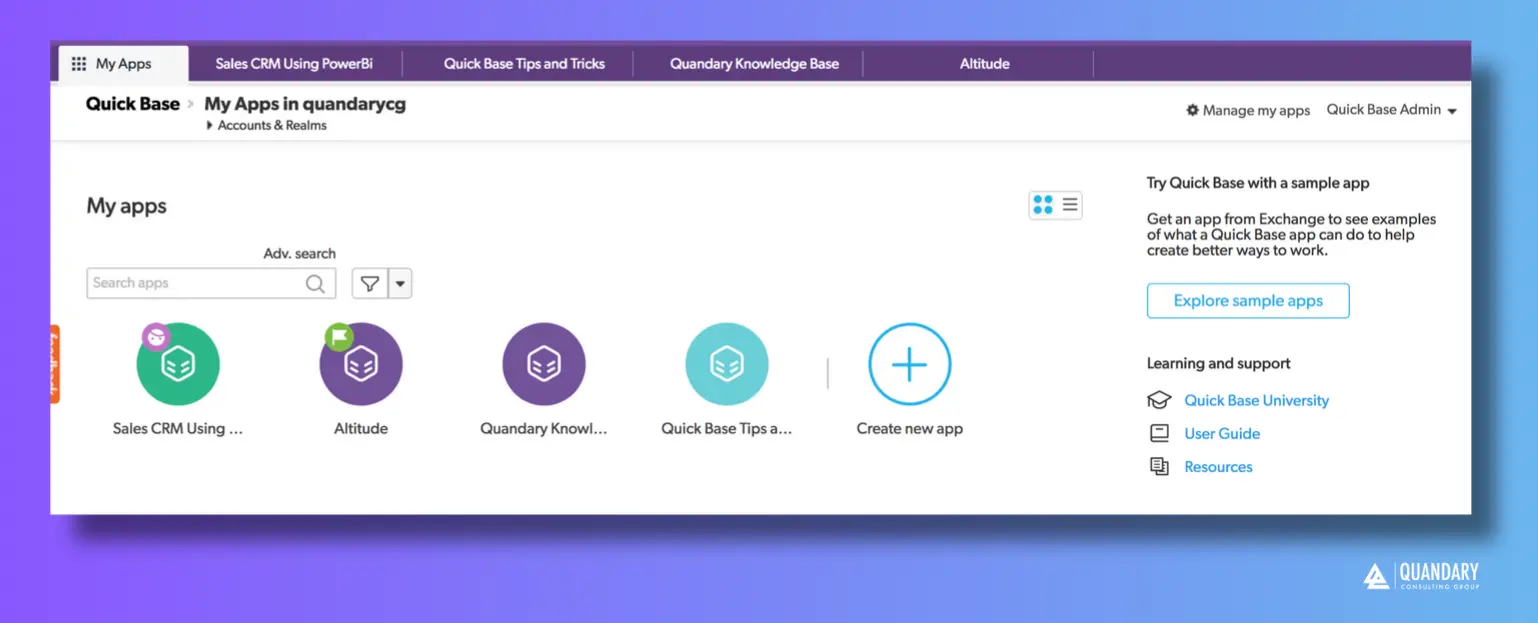1538x623 pixels.
Task: Open the filter dropdown arrow
Action: click(399, 283)
